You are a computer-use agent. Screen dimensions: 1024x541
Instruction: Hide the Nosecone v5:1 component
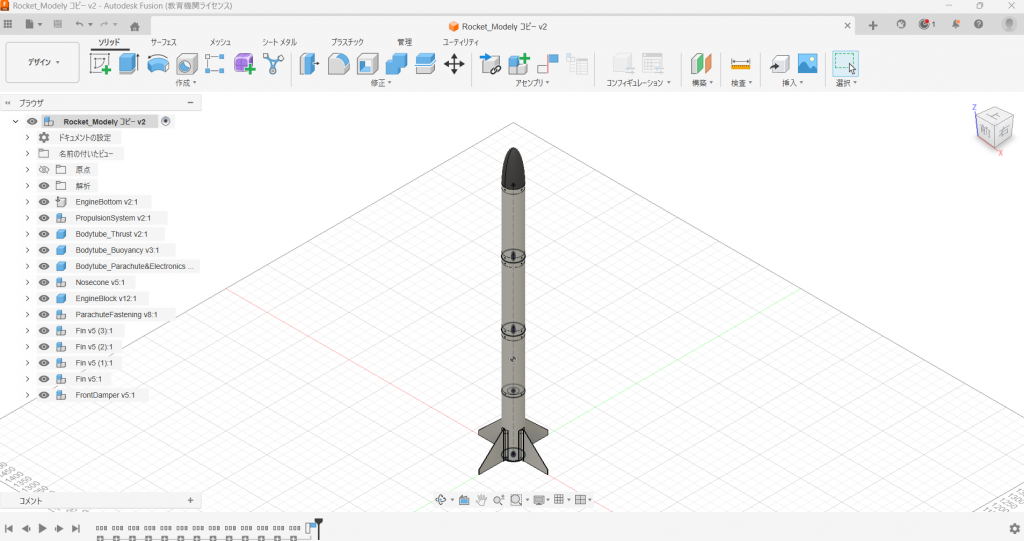click(44, 282)
